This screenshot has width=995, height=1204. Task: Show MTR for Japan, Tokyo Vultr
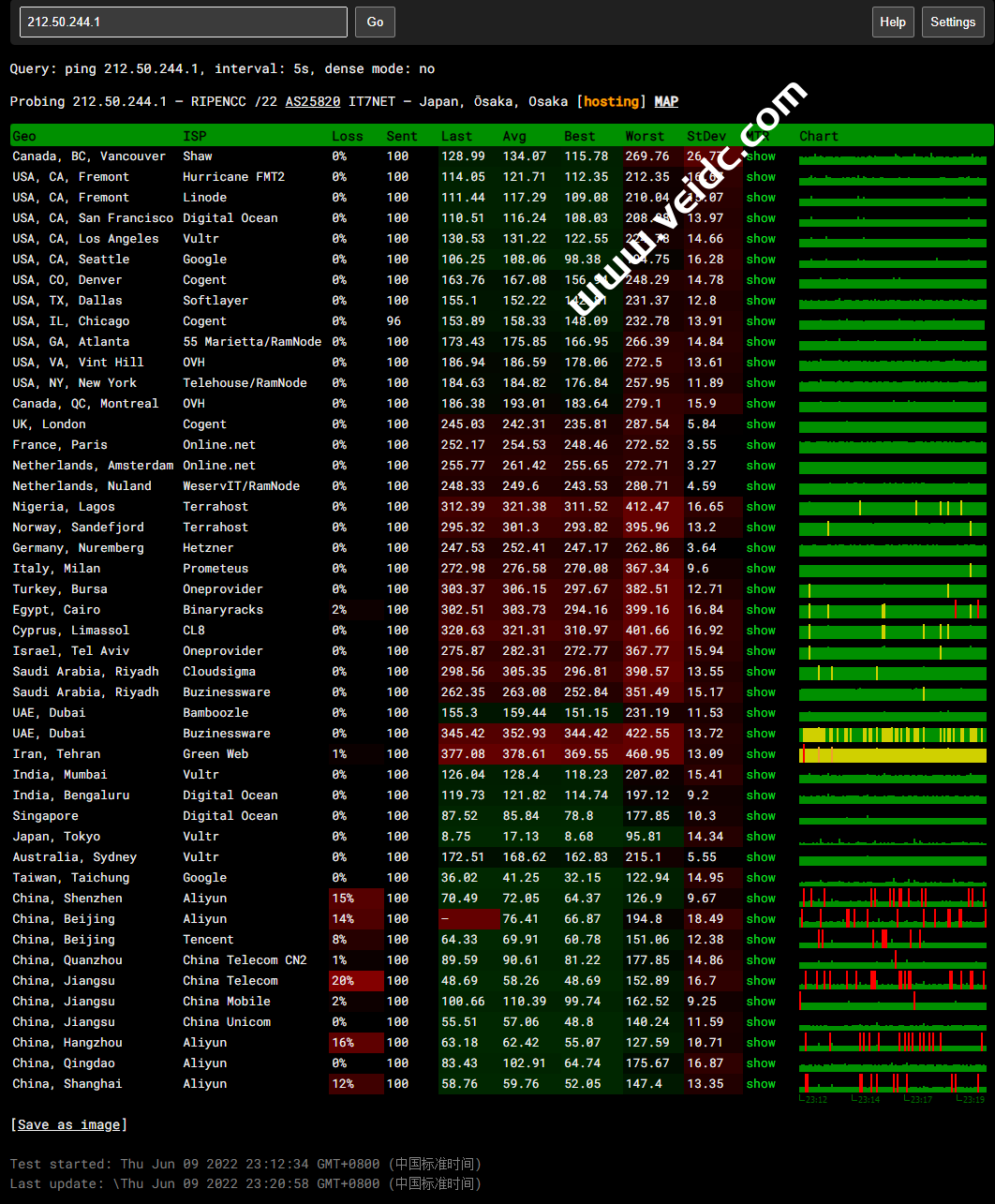(x=761, y=837)
